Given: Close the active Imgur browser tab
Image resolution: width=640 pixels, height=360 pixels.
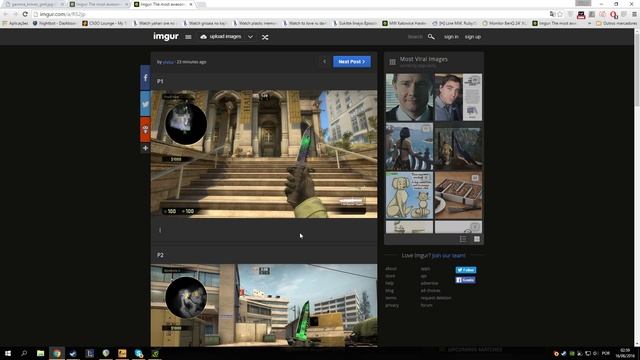Looking at the screenshot, I should tap(191, 4).
